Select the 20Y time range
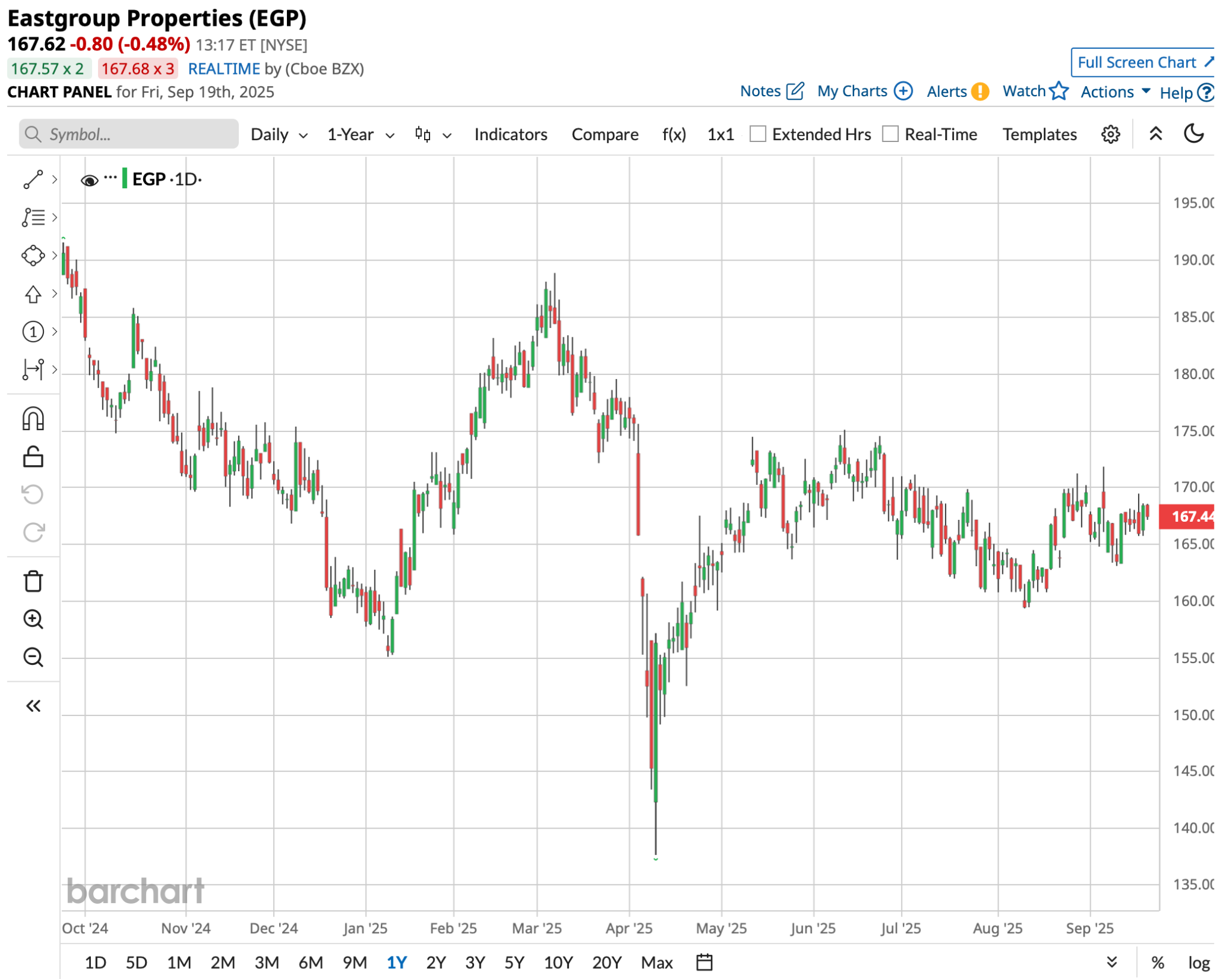 coord(606,963)
